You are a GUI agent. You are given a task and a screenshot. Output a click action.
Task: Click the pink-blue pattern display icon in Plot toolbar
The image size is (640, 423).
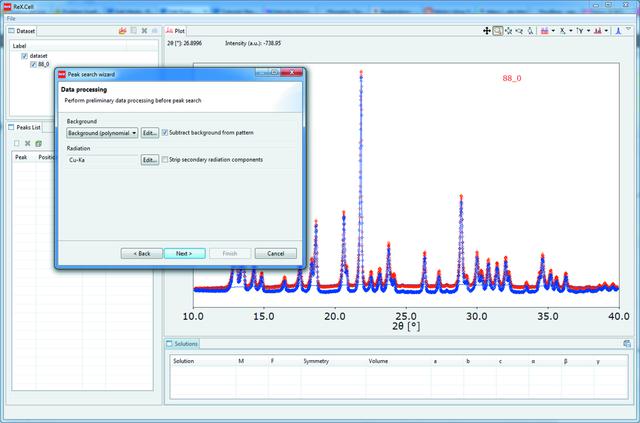[544, 31]
